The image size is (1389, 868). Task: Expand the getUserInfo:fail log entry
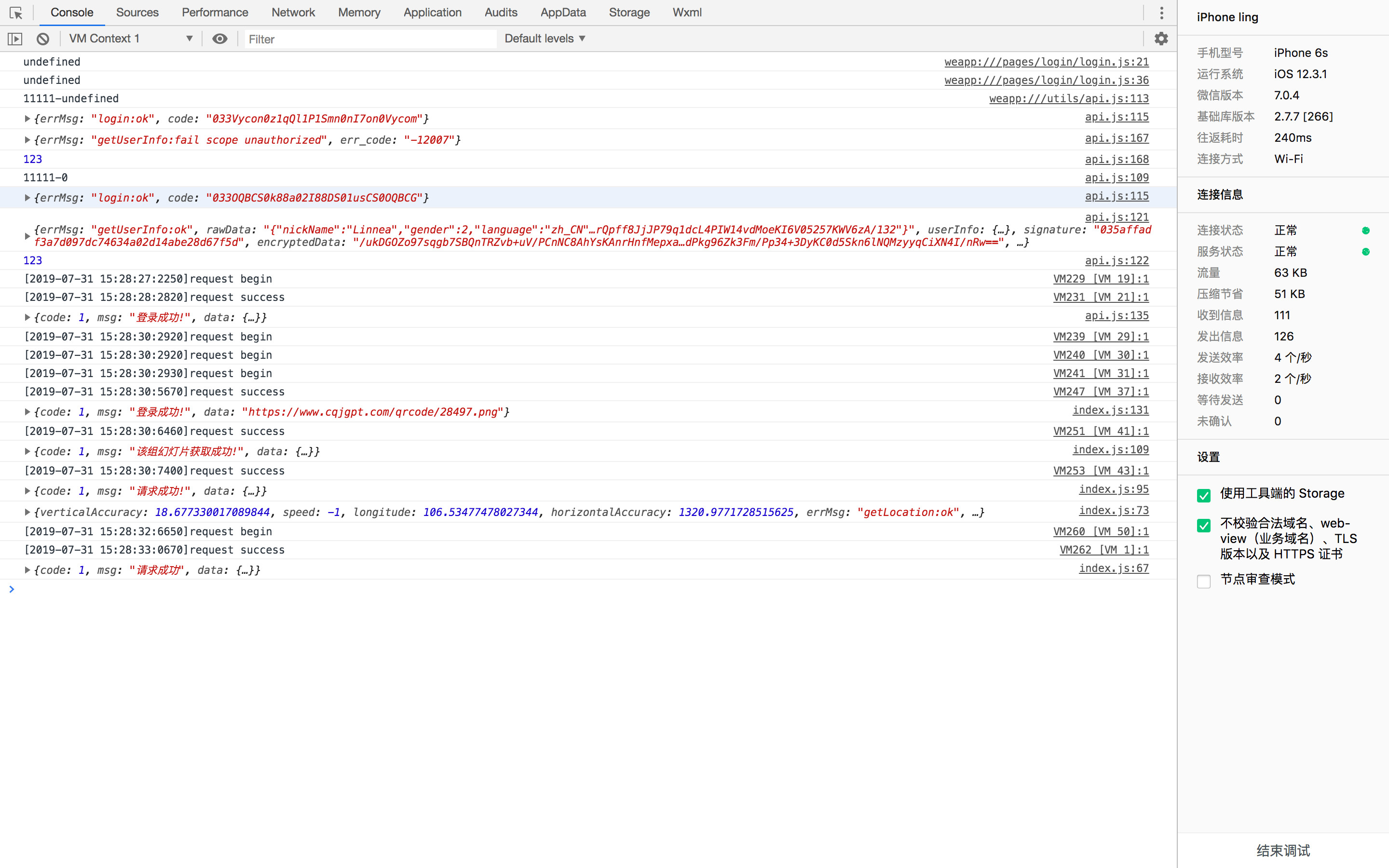click(x=27, y=140)
